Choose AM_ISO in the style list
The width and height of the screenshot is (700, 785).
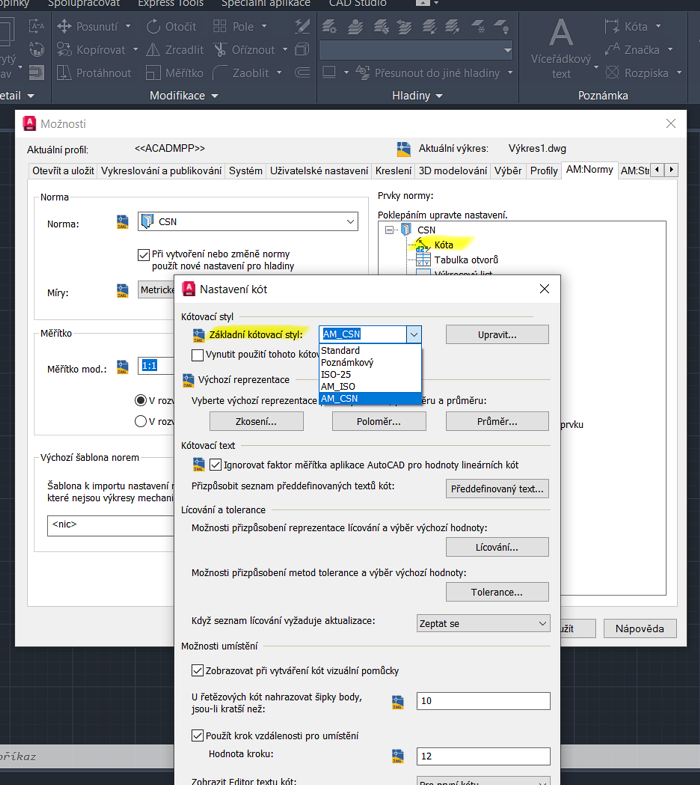click(x=370, y=386)
